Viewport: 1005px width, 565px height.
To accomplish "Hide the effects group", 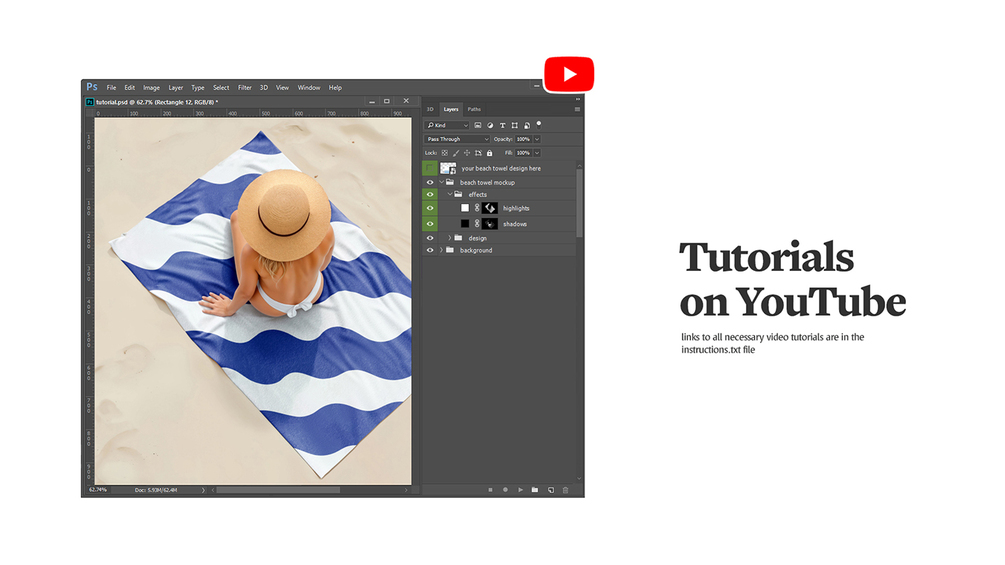I will coord(430,195).
